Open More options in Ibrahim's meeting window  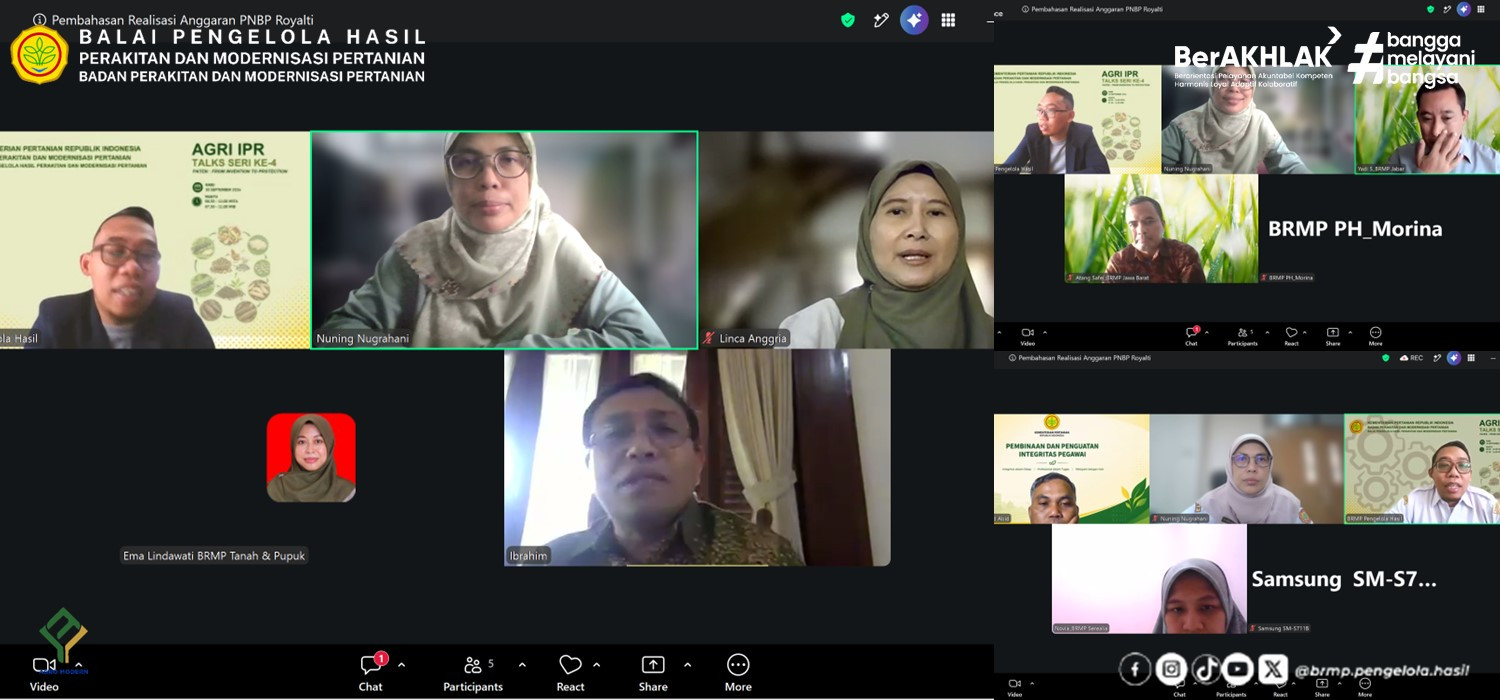[x=738, y=672]
